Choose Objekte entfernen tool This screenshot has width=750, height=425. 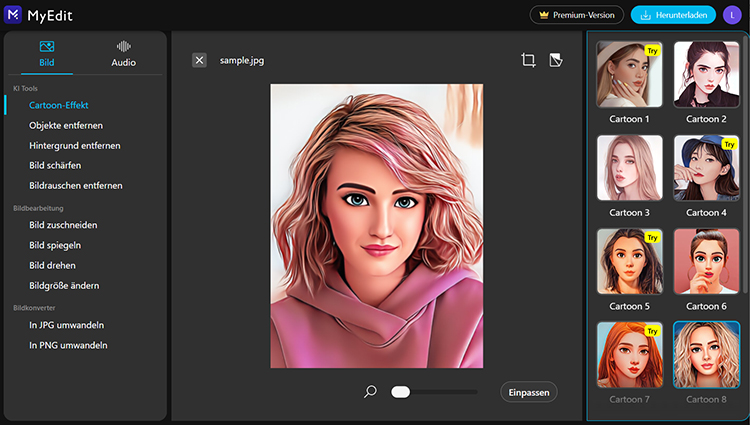(66, 125)
